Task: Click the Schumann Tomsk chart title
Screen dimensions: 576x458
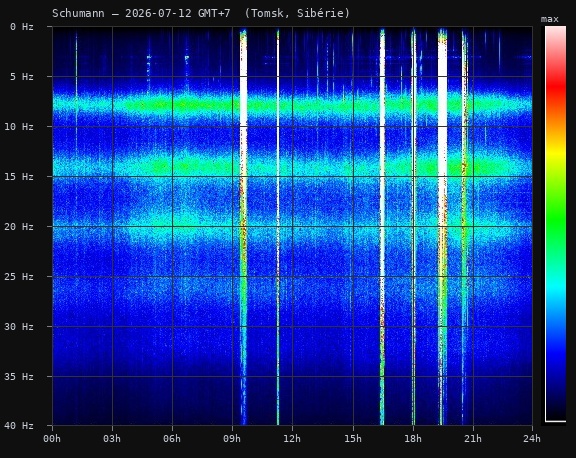Action: (201, 14)
